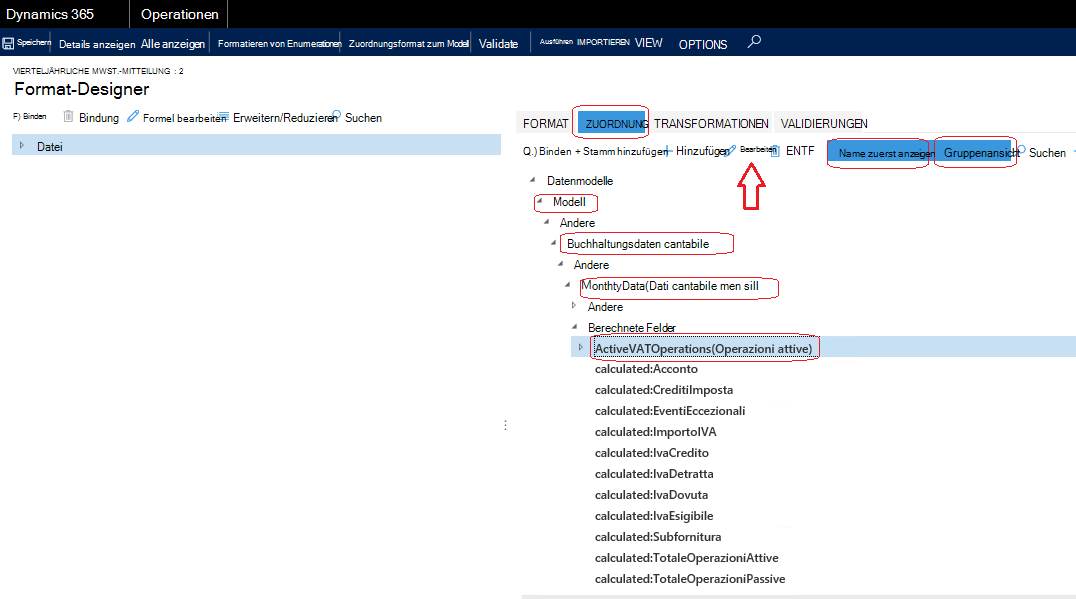Open the VALIDIERUNGEN tab

pyautogui.click(x=824, y=124)
